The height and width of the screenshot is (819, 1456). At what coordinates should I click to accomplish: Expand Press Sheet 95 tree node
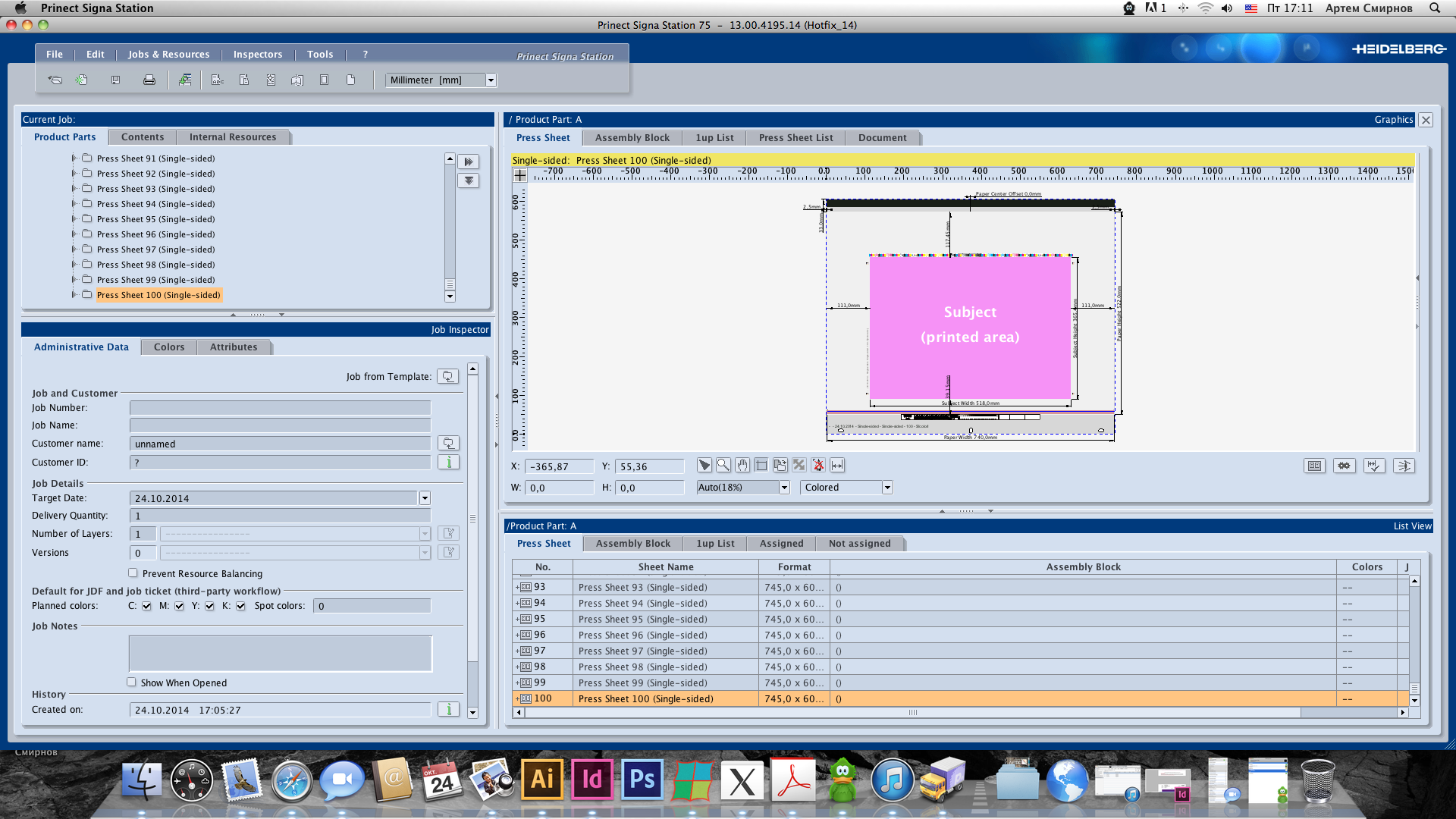(74, 219)
